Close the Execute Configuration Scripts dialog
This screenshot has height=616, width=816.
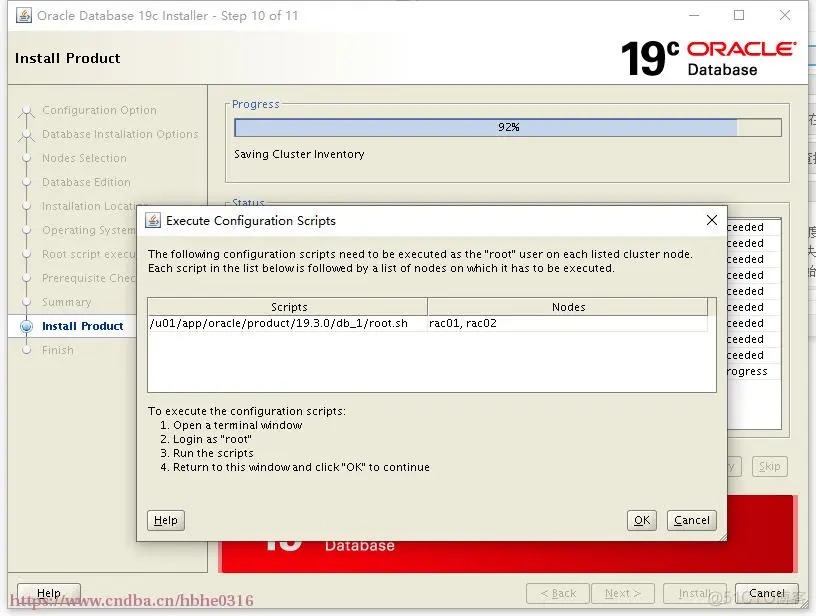tap(712, 220)
